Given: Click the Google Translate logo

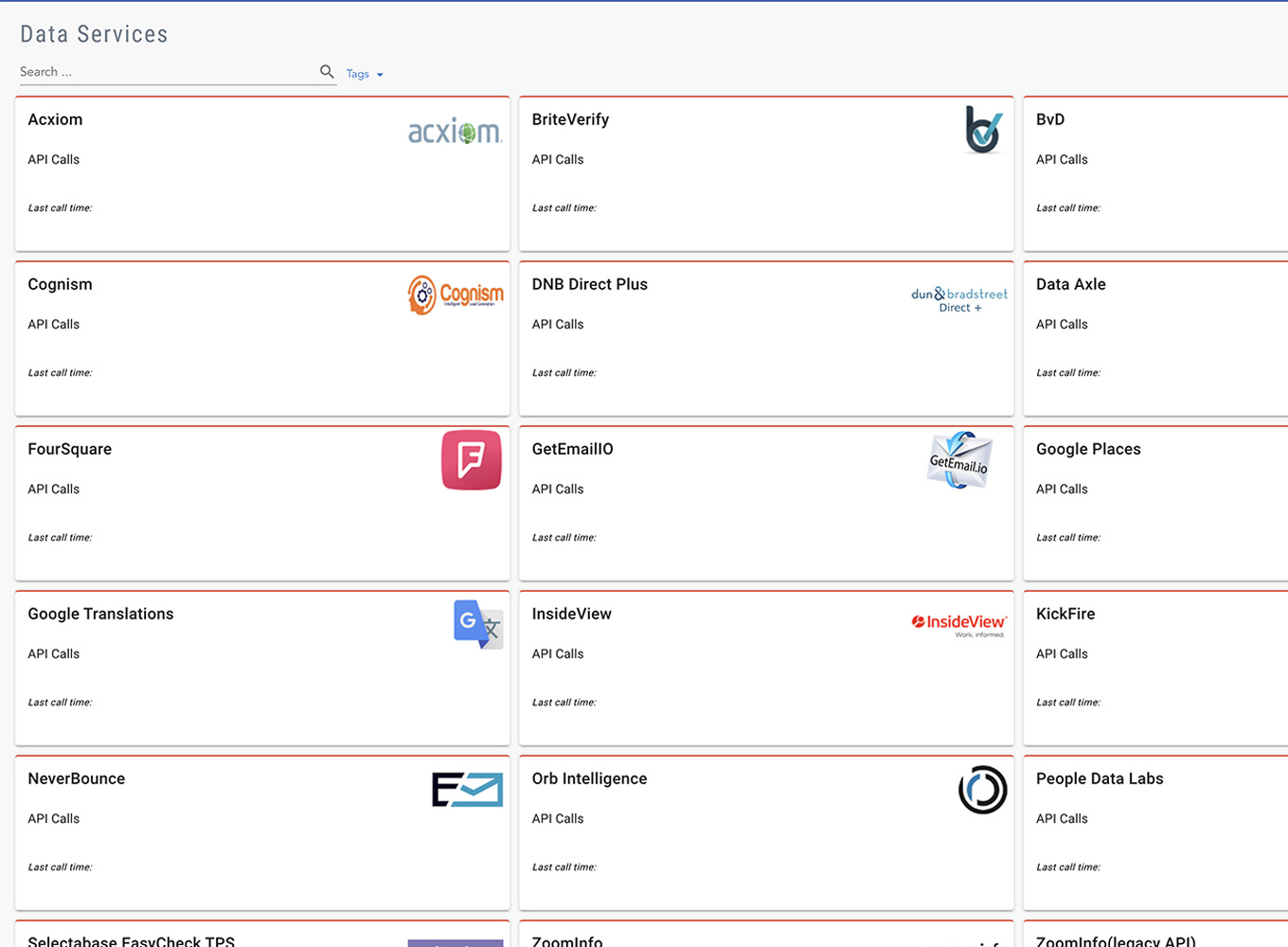Looking at the screenshot, I should (478, 624).
